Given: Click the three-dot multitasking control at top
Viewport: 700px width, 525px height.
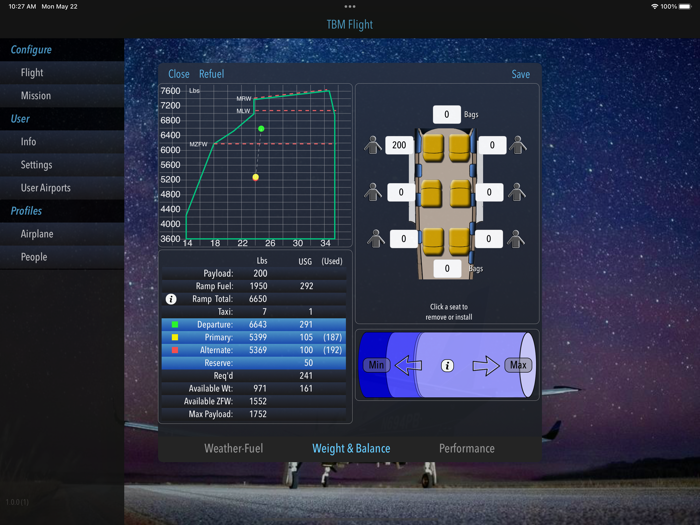Looking at the screenshot, I should pos(350,7).
